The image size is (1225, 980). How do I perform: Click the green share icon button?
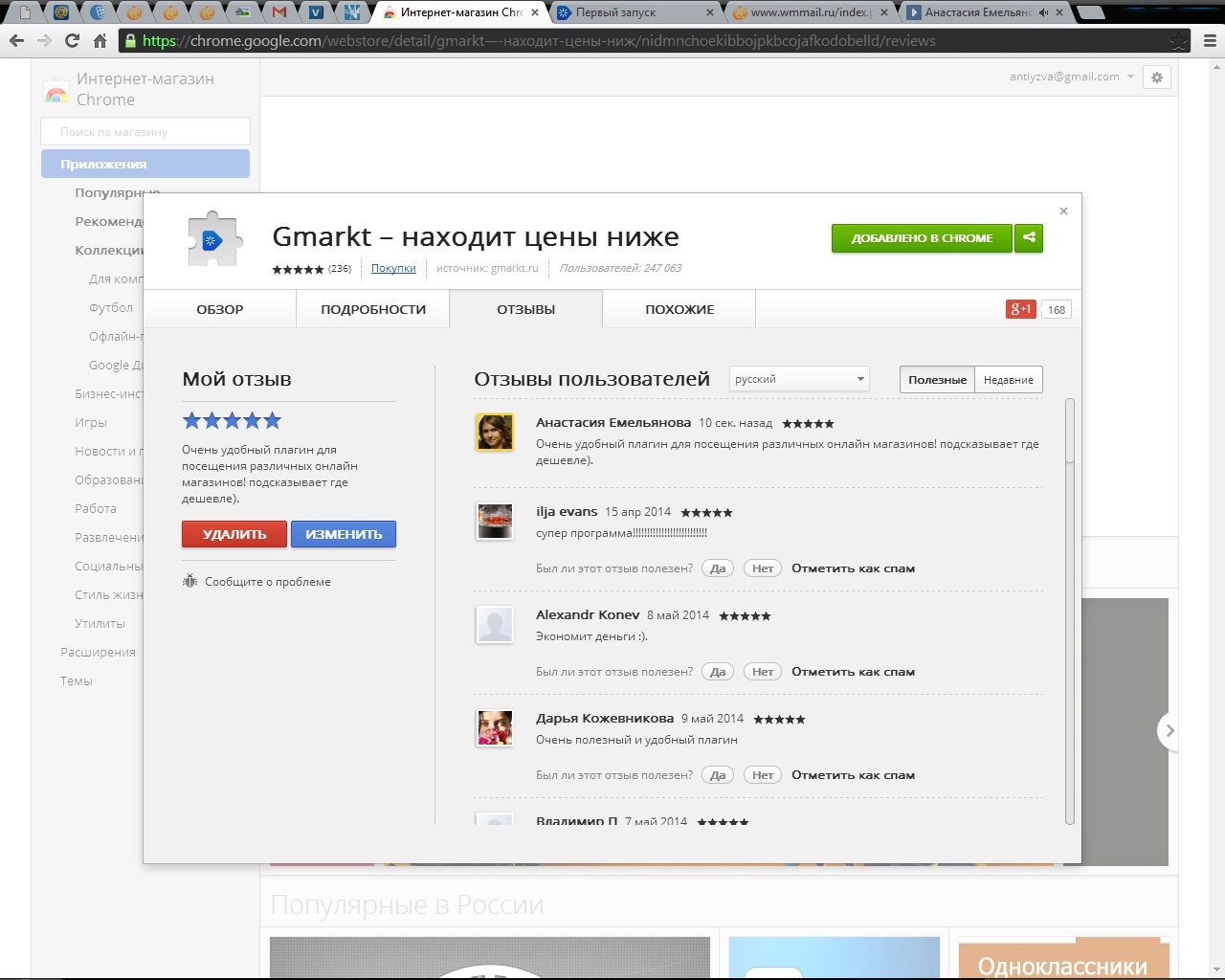point(1029,237)
